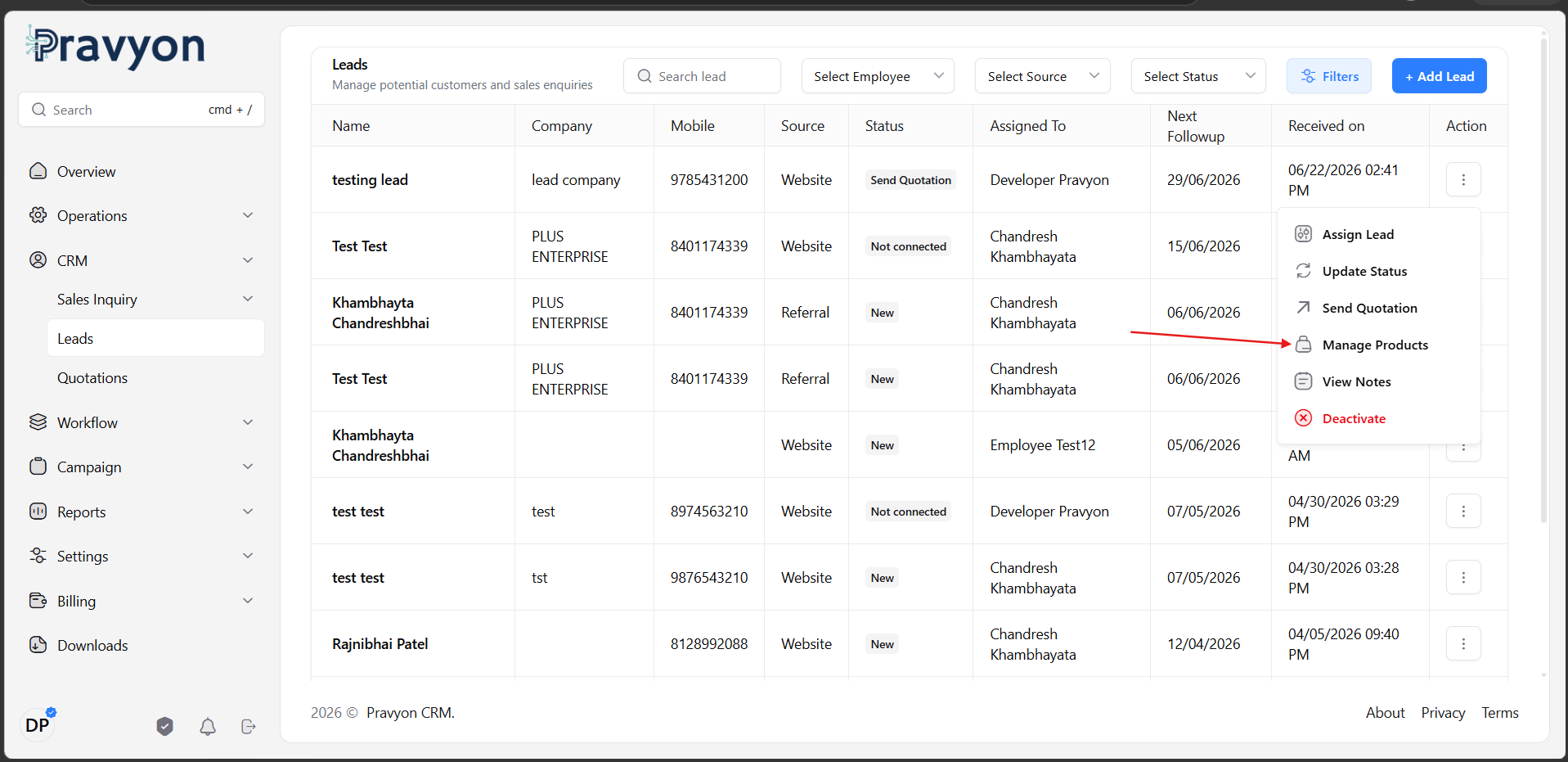Expand the Operations chevron
1568x762 pixels.
click(x=248, y=215)
